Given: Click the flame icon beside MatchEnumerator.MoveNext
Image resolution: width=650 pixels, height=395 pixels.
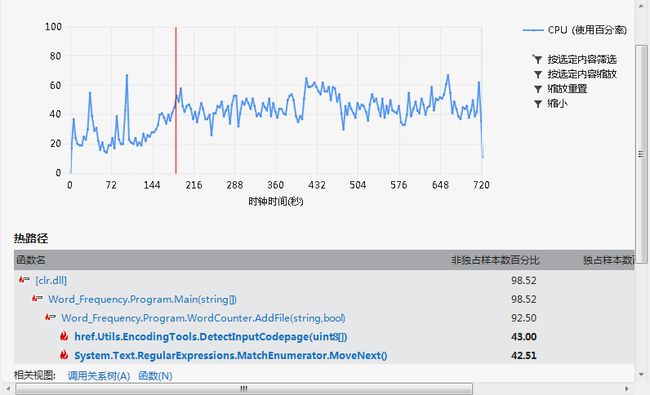Looking at the screenshot, I should coord(64,355).
